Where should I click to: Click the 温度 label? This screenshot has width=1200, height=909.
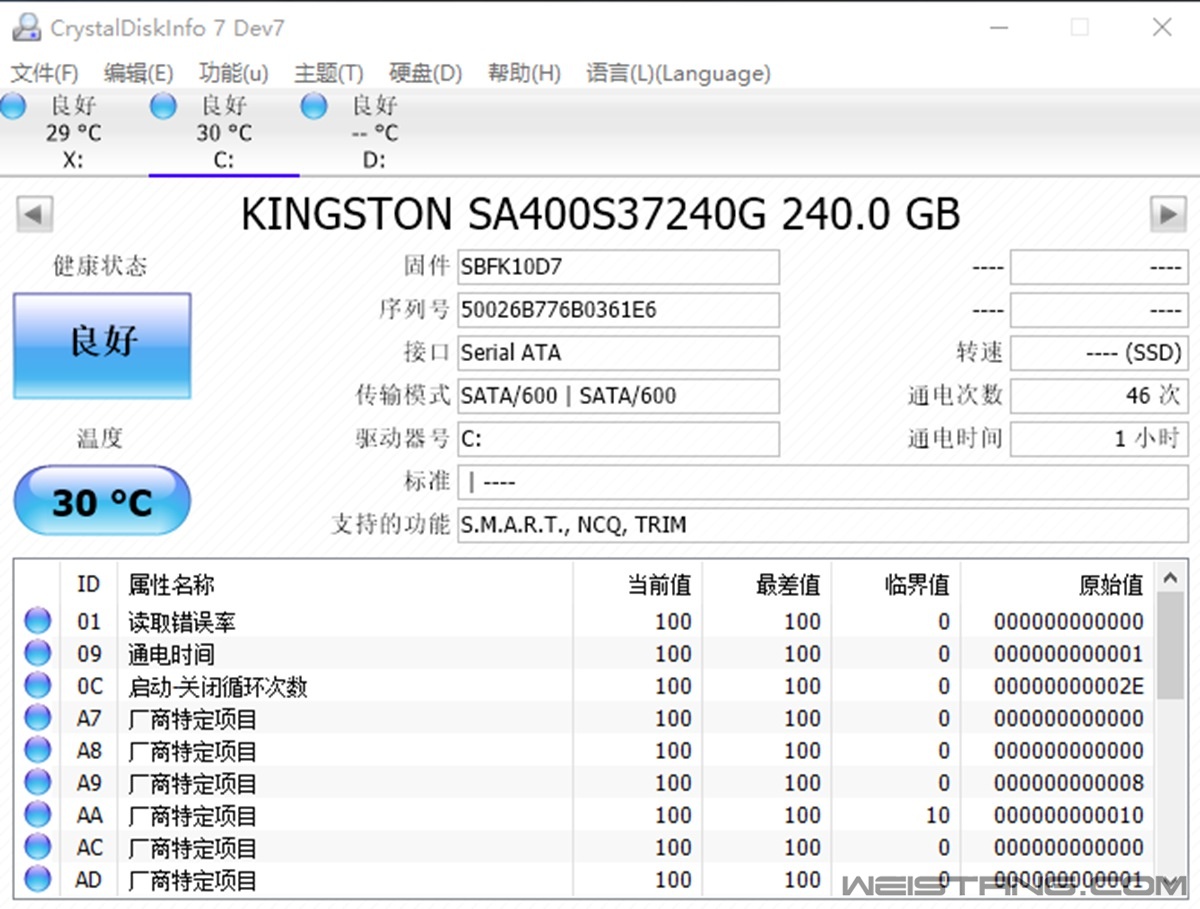[99, 438]
